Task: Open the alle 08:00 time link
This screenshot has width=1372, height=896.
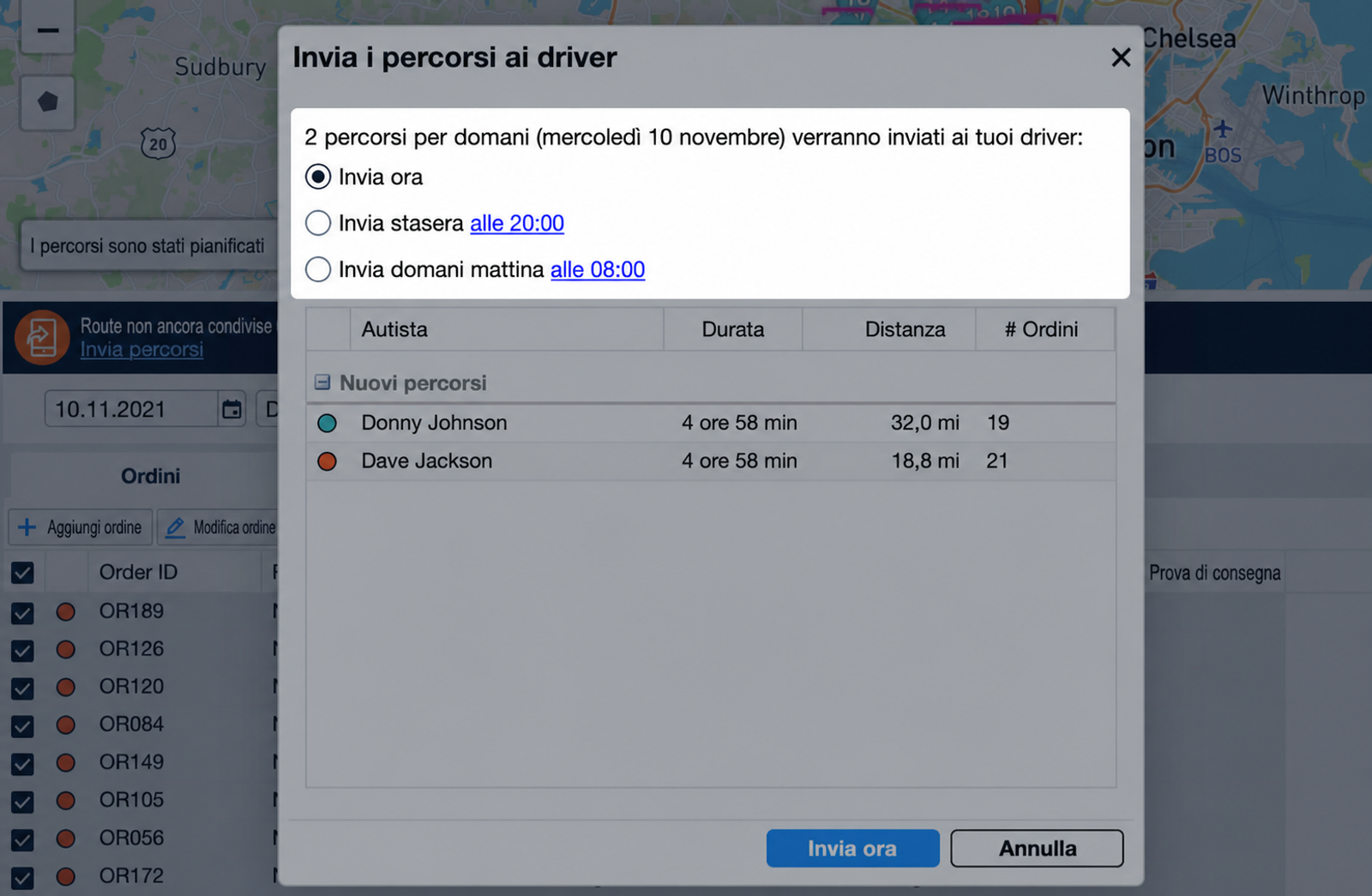Action: pos(598,269)
